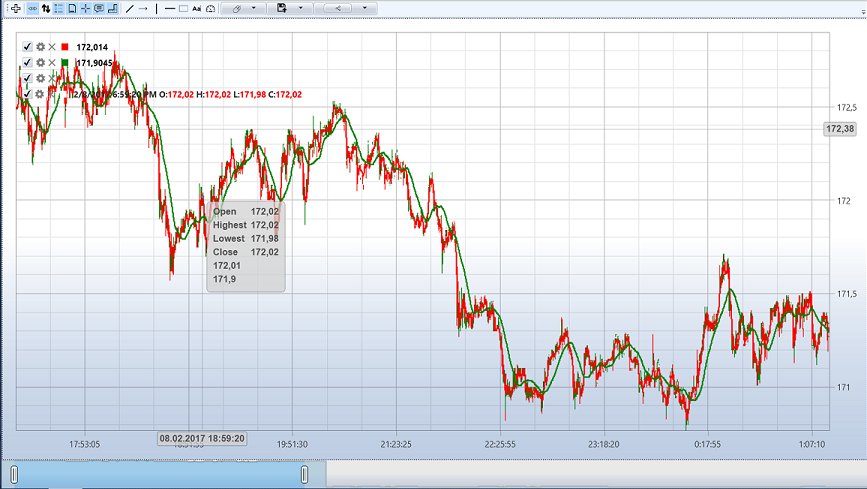Open settings gear for 171,9045 series

click(40, 63)
